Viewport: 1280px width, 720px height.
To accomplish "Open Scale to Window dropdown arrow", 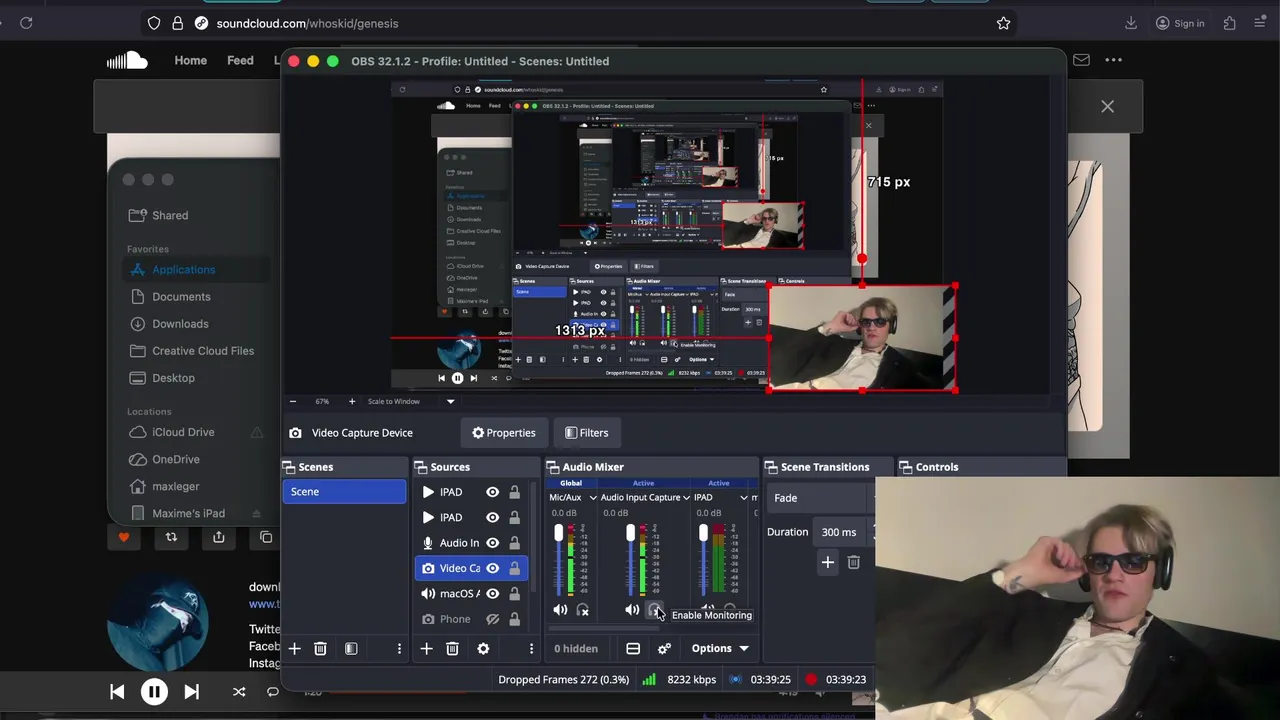I will [450, 401].
